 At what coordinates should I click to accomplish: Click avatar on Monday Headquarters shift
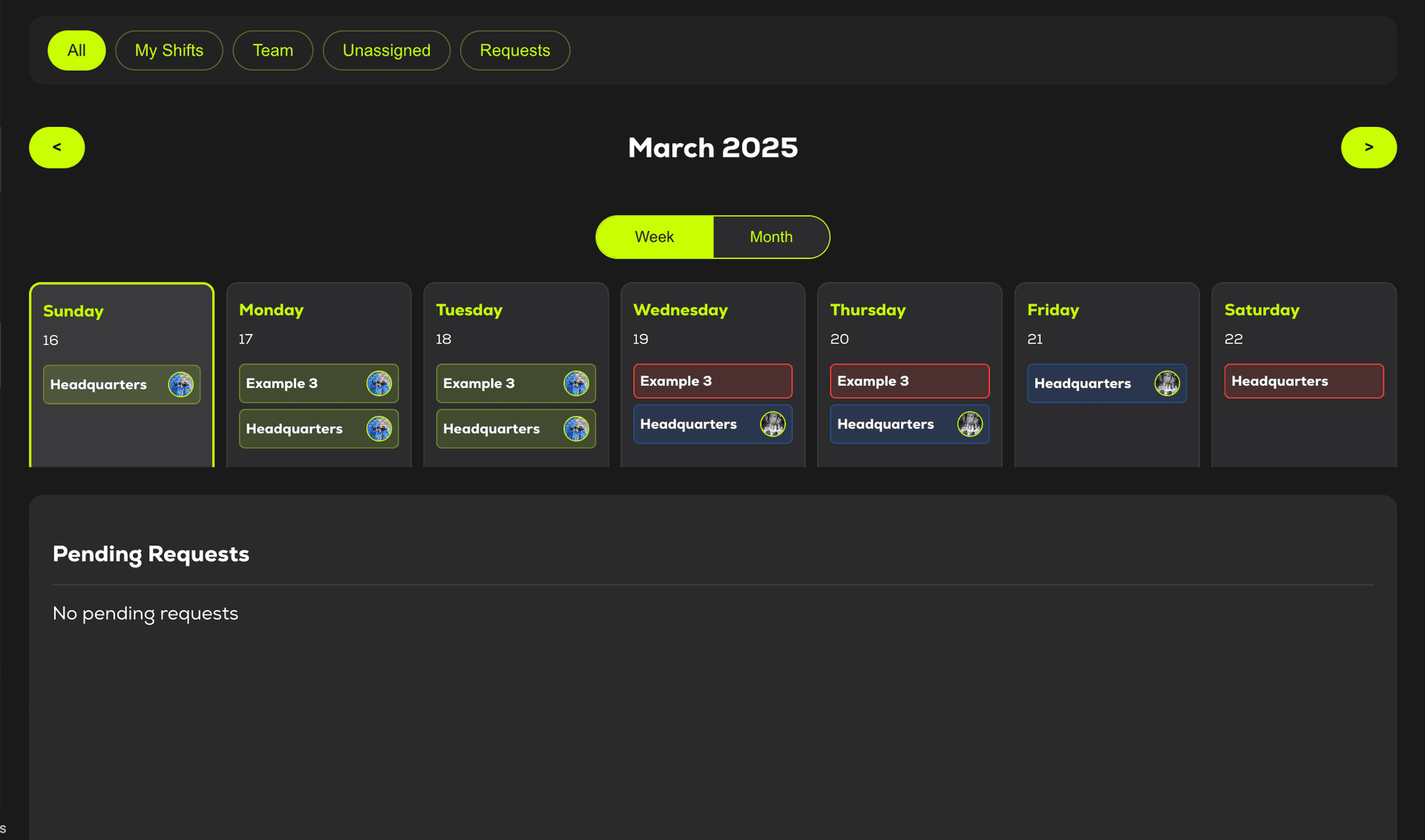coord(379,428)
